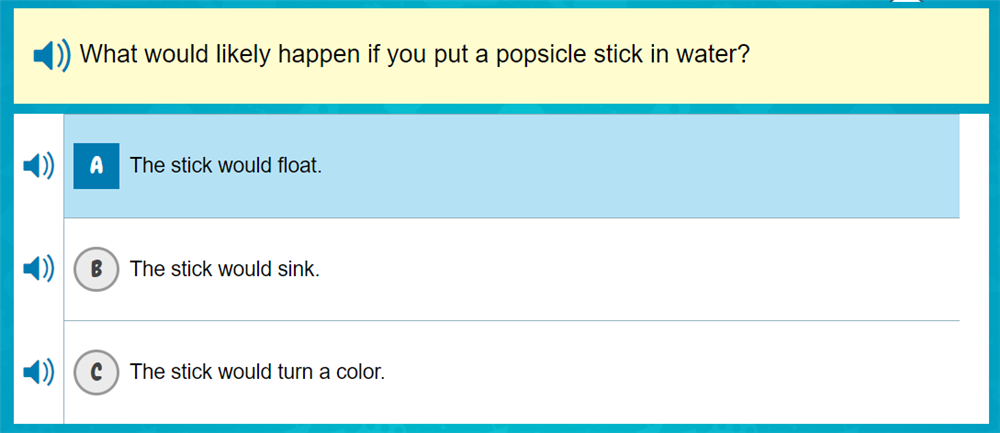Play audio for answer A

[x=39, y=166]
